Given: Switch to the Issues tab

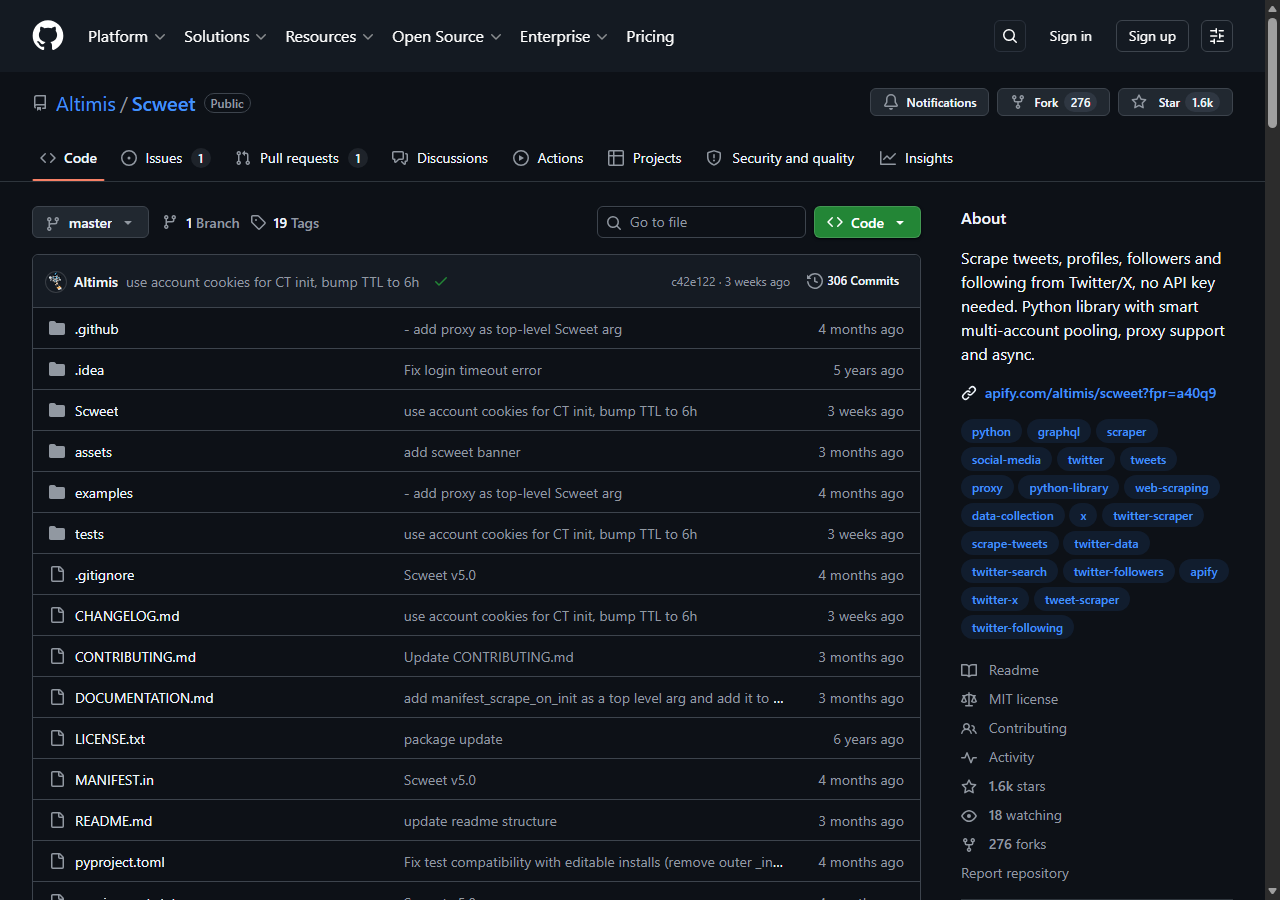Looking at the screenshot, I should pyautogui.click(x=165, y=158).
